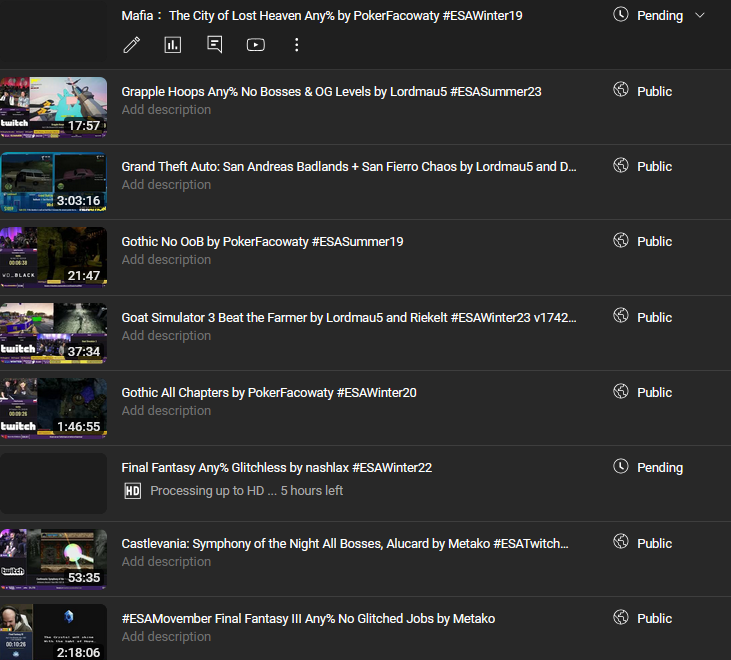This screenshot has width=731, height=660.
Task: Add description to GTA San Andreas video
Action: pos(166,185)
